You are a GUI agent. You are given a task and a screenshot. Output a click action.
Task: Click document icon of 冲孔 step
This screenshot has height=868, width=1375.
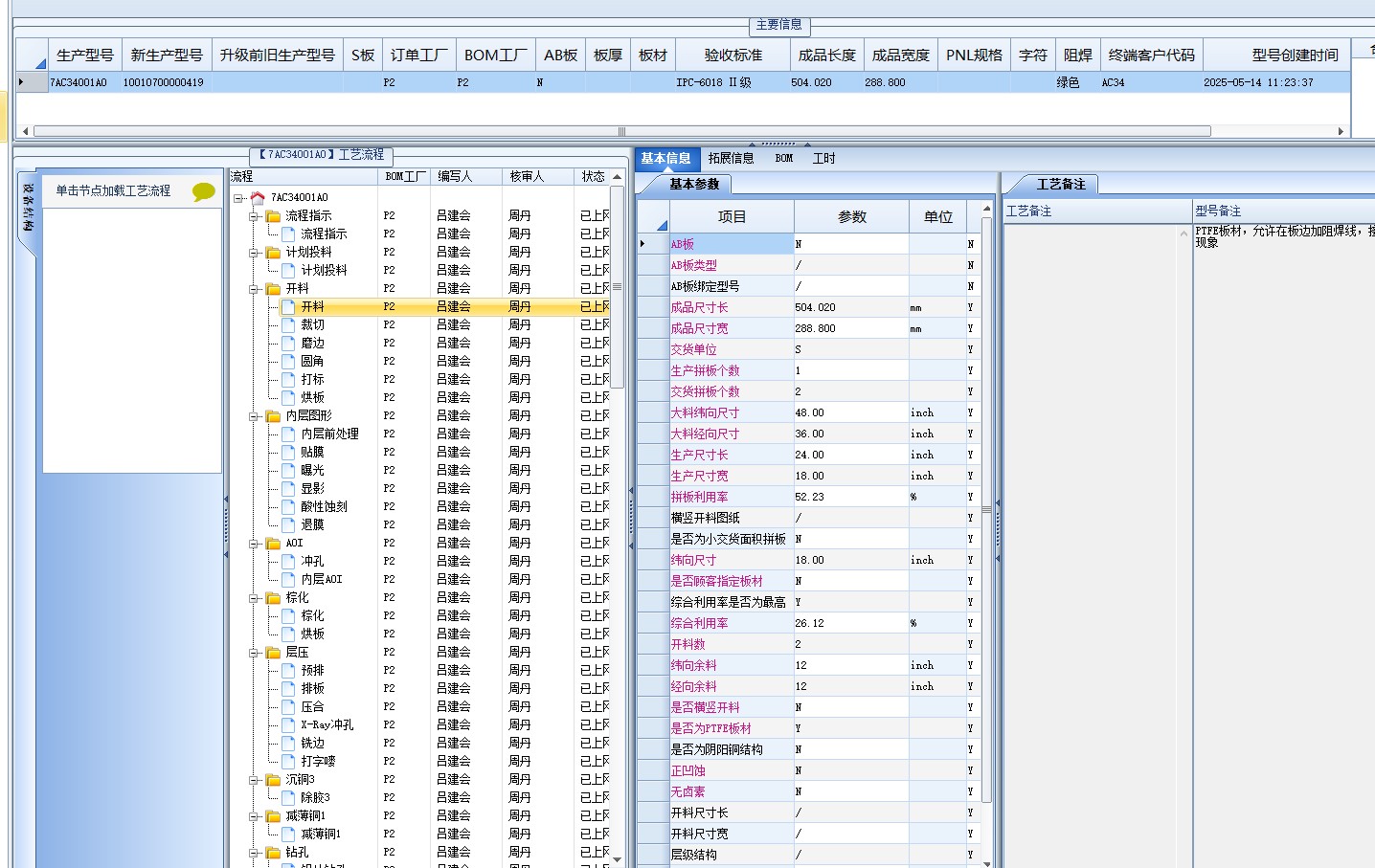(288, 562)
